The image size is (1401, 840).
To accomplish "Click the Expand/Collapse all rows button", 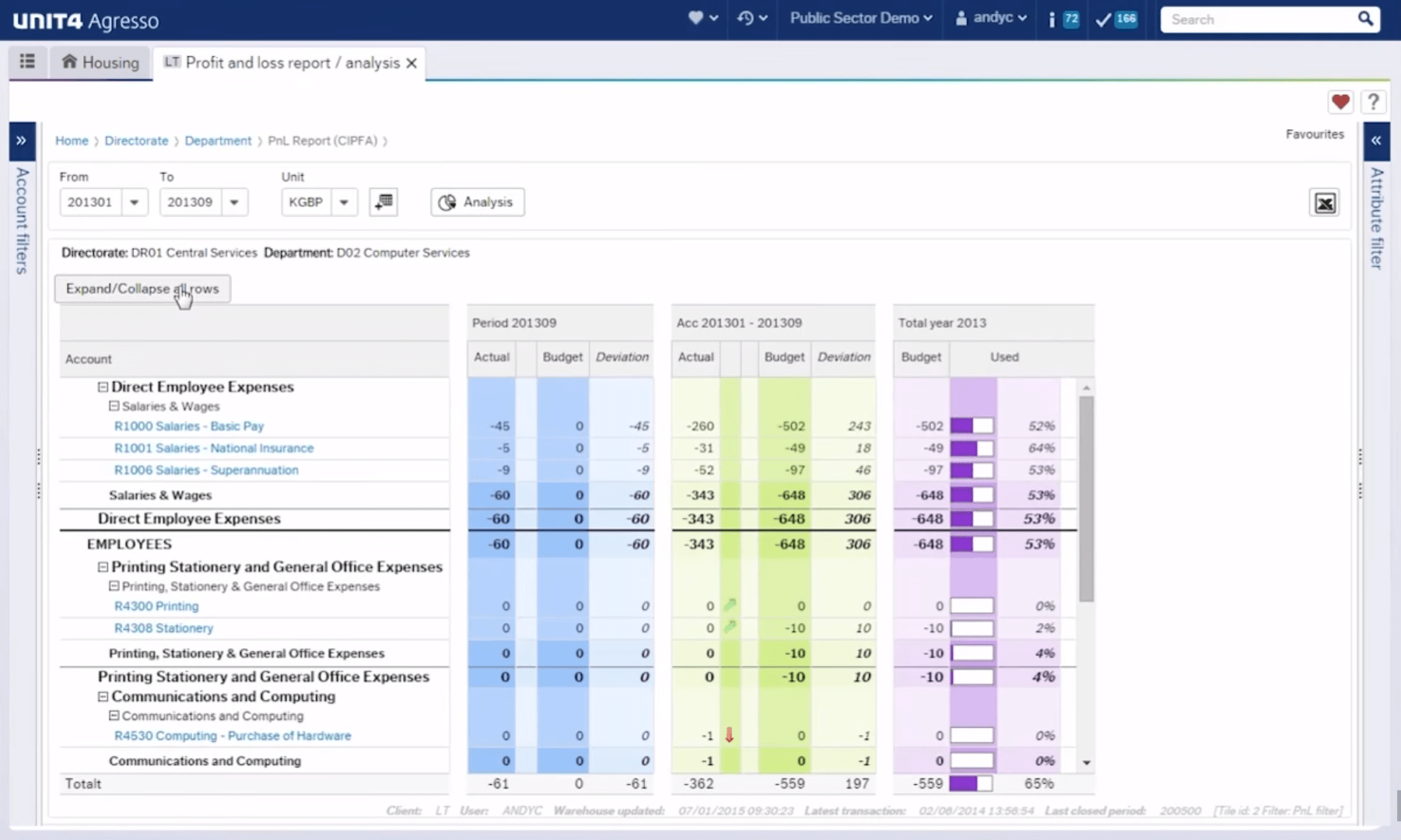I will (142, 289).
